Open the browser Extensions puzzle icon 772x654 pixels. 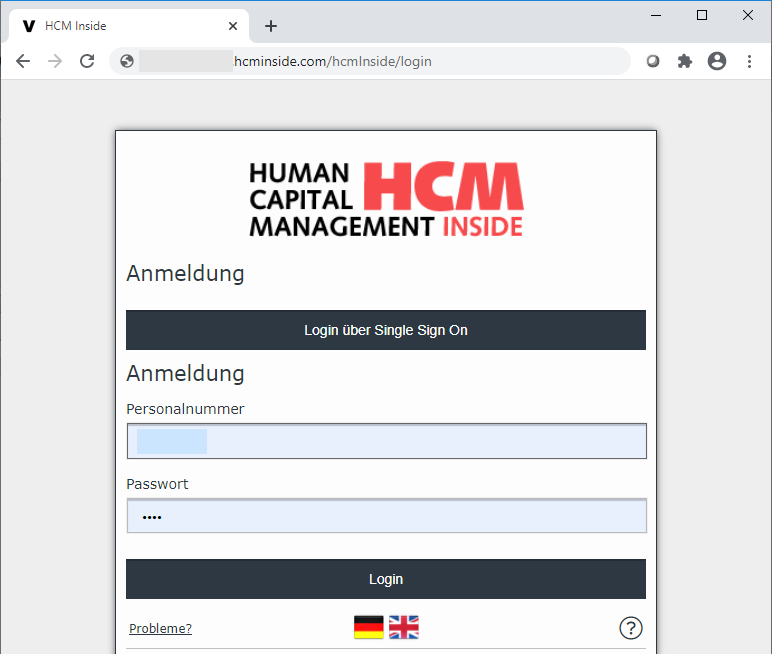(684, 61)
